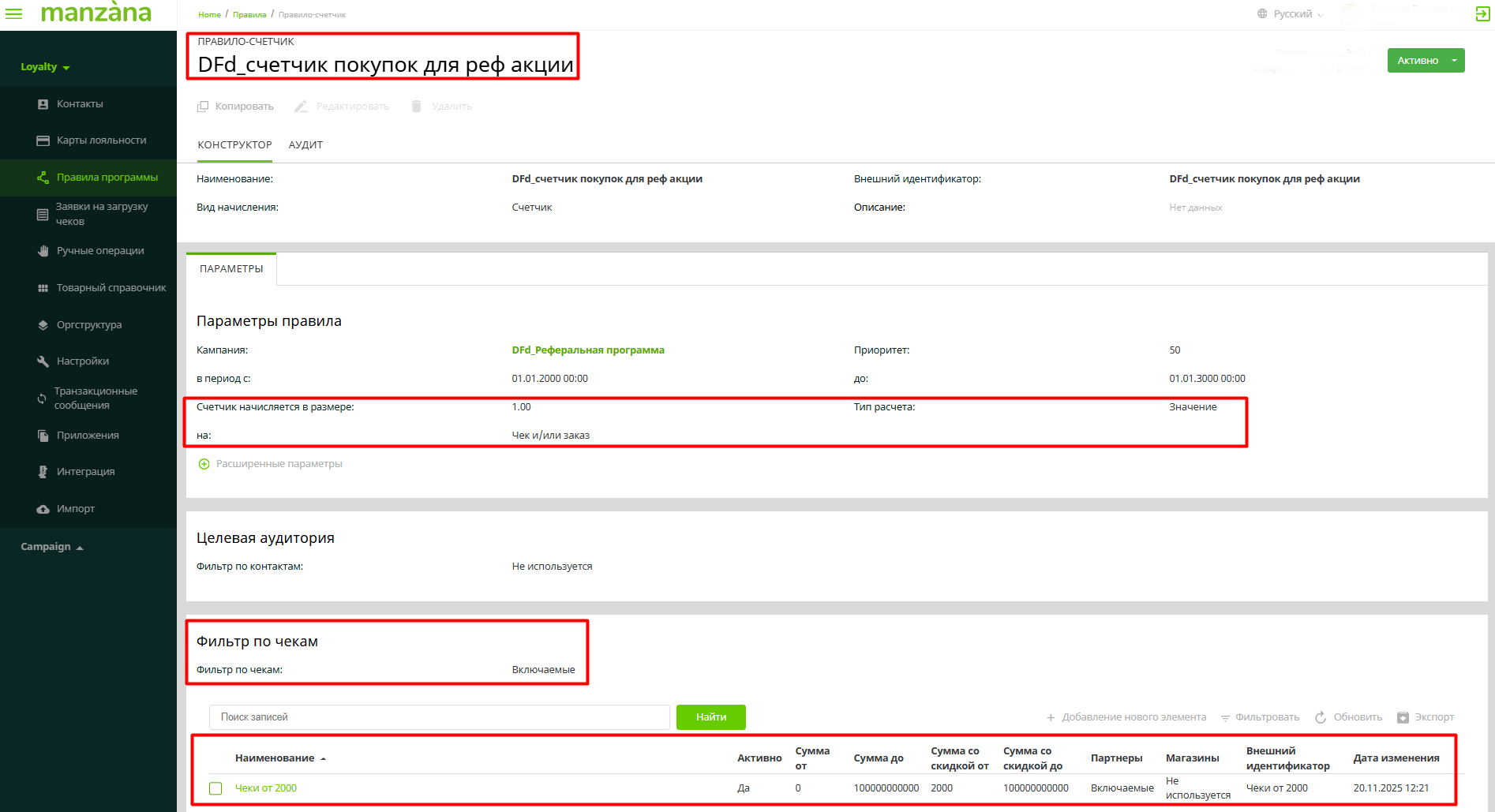This screenshot has width=1495, height=812.
Task: Open the Активно status dropdown arrow
Action: pos(1454,61)
